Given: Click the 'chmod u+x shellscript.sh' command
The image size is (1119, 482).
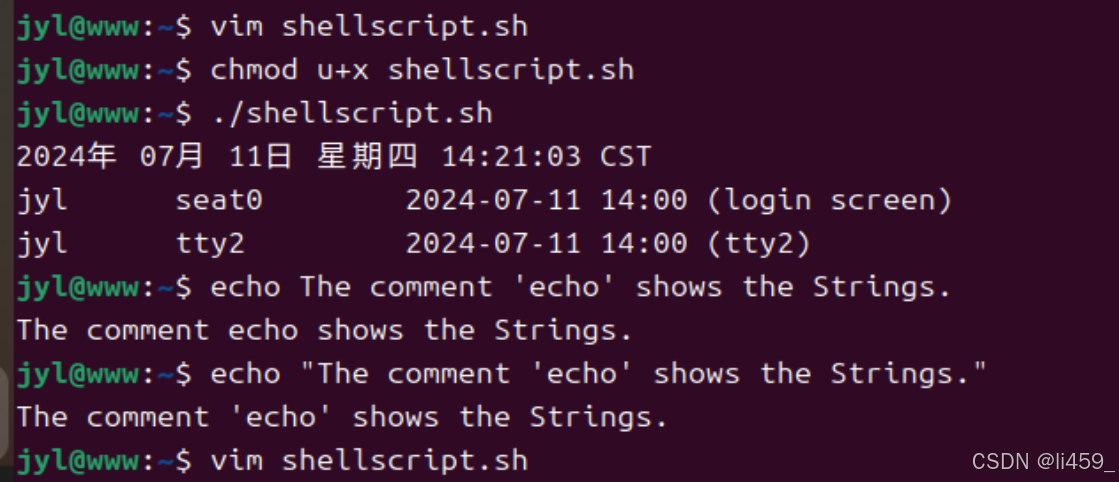Looking at the screenshot, I should coord(422,70).
